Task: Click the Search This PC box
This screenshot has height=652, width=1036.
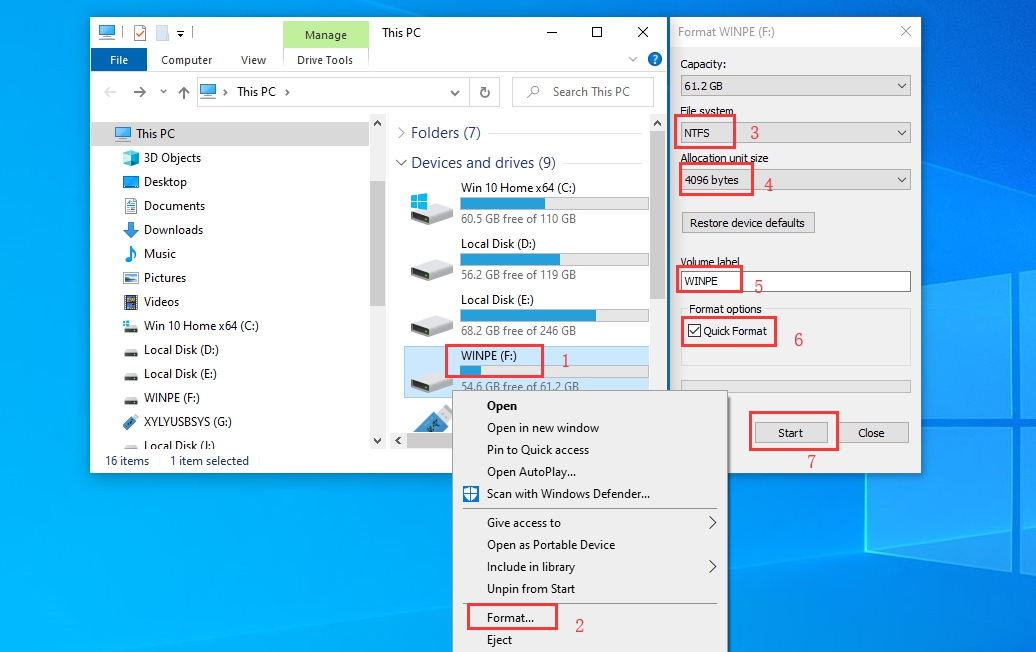Action: [583, 92]
